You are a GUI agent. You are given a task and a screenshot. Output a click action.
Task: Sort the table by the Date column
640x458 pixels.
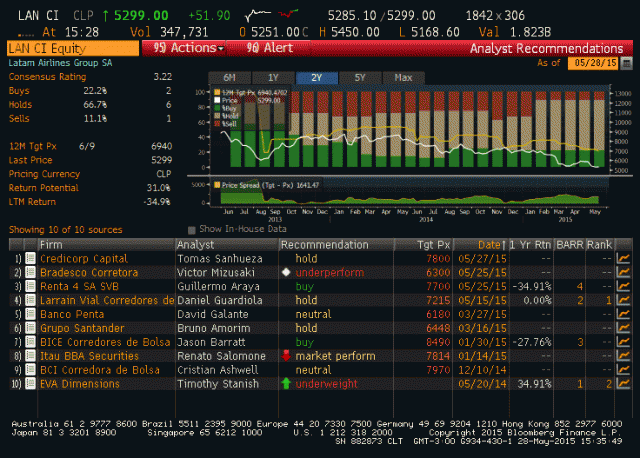pos(490,244)
